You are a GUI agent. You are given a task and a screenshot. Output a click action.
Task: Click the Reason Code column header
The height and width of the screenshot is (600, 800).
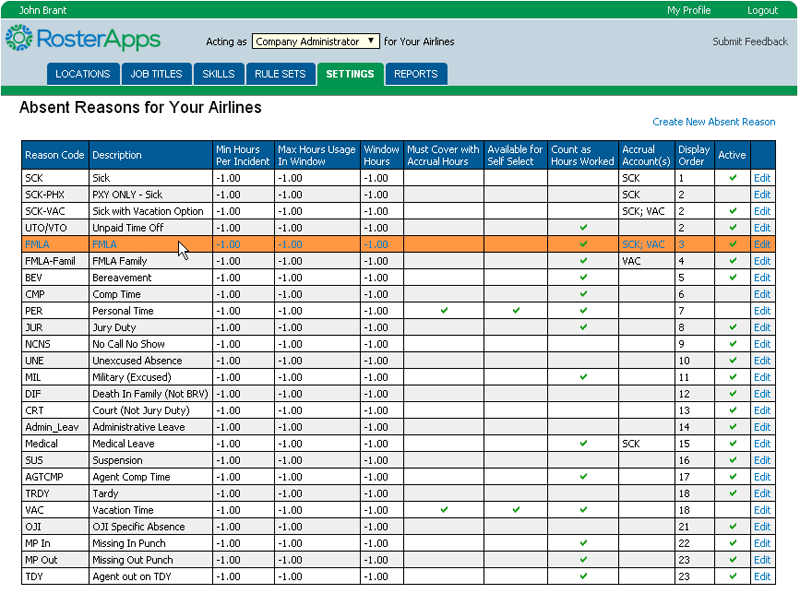[x=55, y=155]
